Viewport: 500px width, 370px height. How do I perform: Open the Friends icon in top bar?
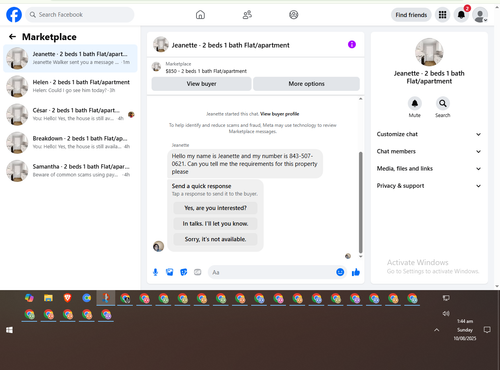coord(247,15)
